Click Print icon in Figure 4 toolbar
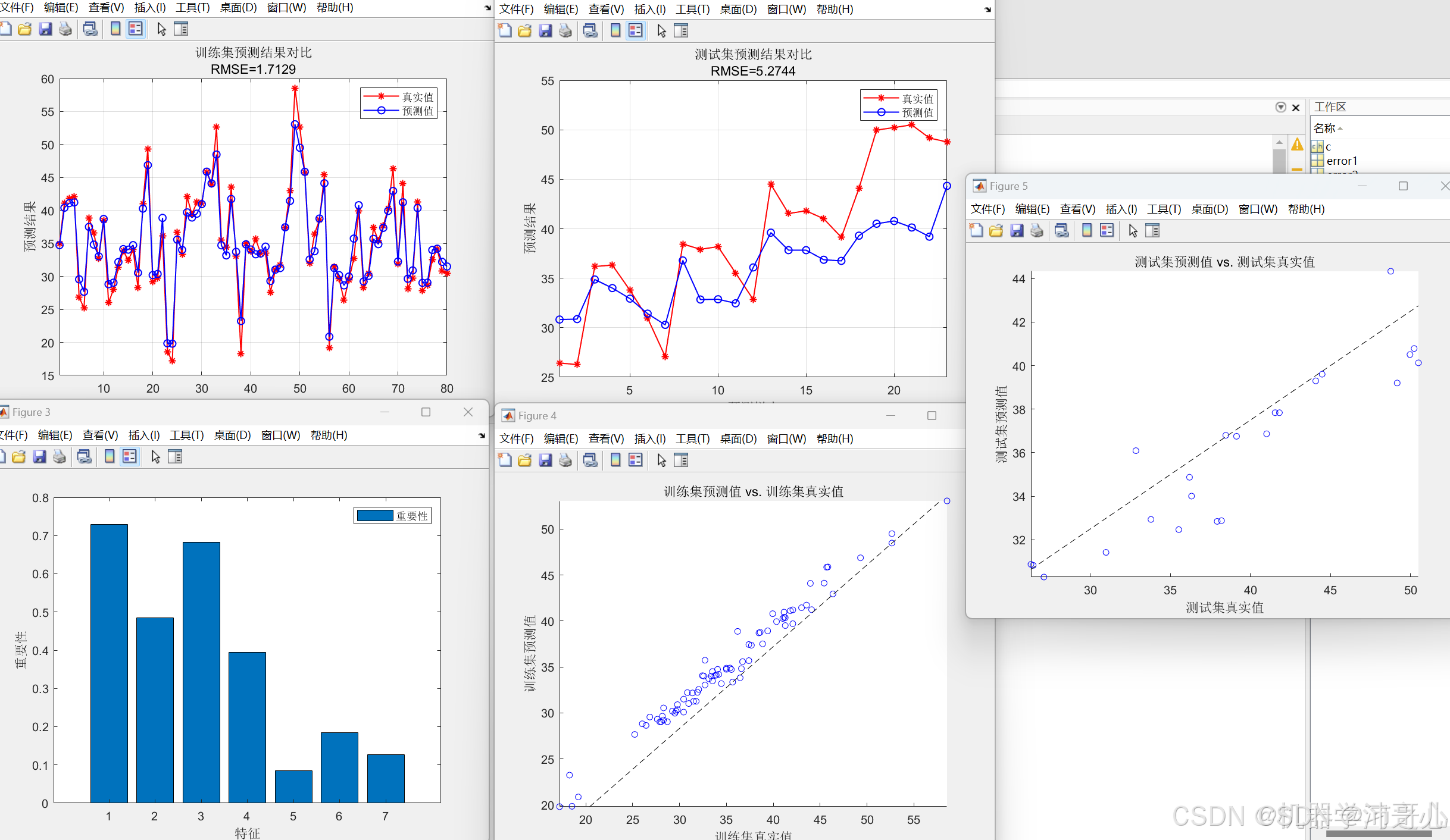The image size is (1450, 840). 565,460
